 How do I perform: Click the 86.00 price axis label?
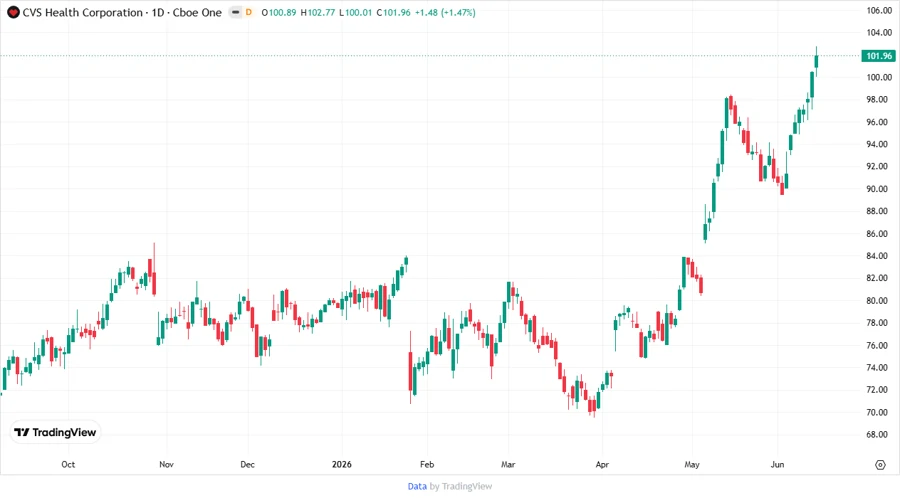click(x=879, y=234)
